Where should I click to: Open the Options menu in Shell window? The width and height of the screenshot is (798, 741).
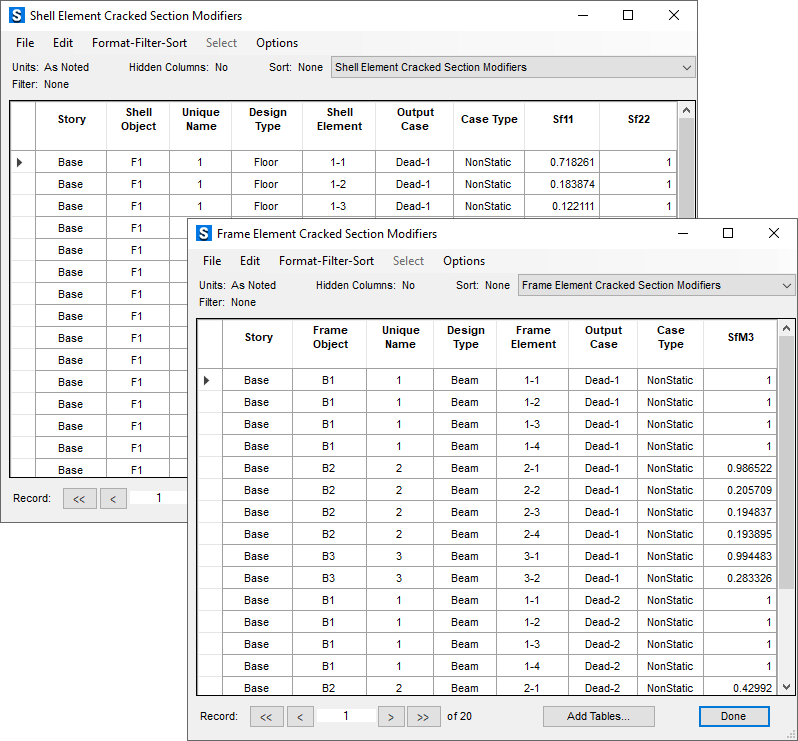(277, 43)
